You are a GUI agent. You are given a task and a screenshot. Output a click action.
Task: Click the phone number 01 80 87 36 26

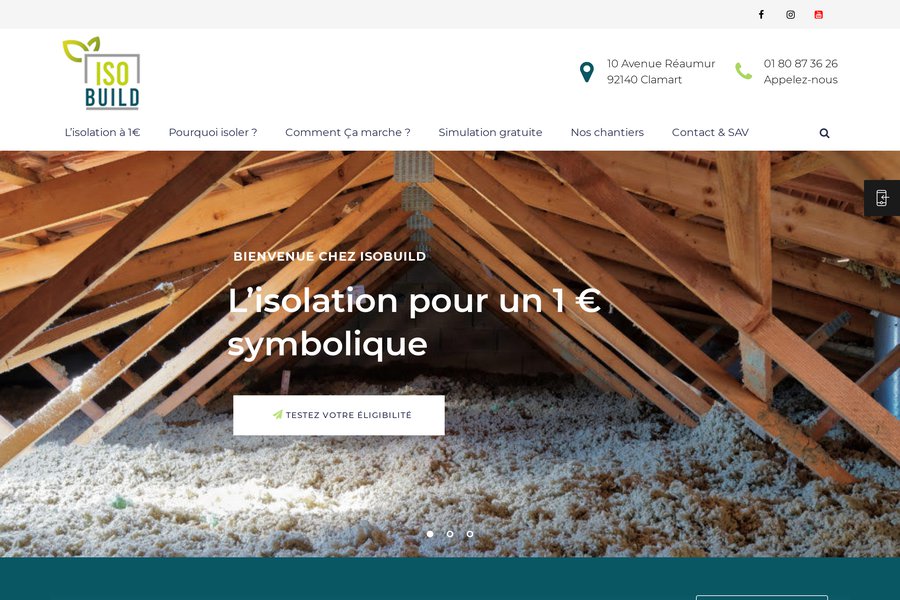[x=801, y=64]
